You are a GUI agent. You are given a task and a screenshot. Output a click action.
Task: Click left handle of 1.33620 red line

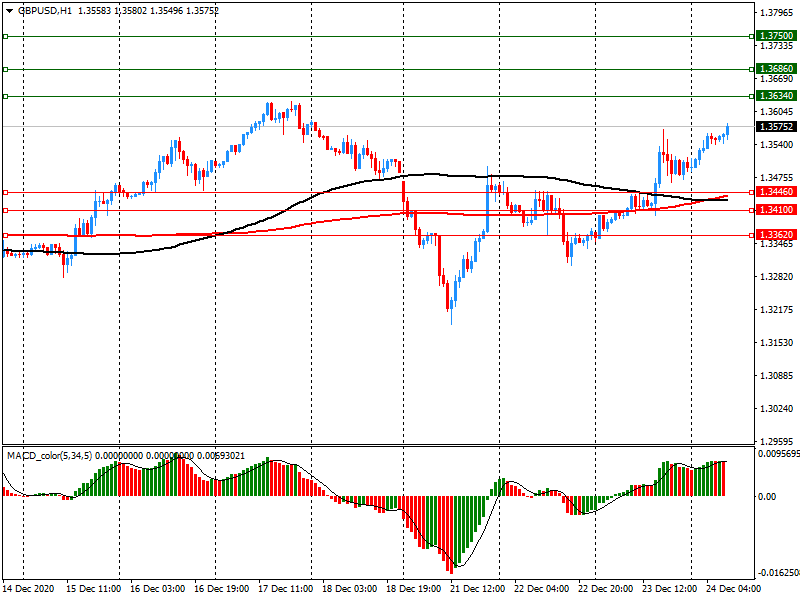tap(5, 235)
